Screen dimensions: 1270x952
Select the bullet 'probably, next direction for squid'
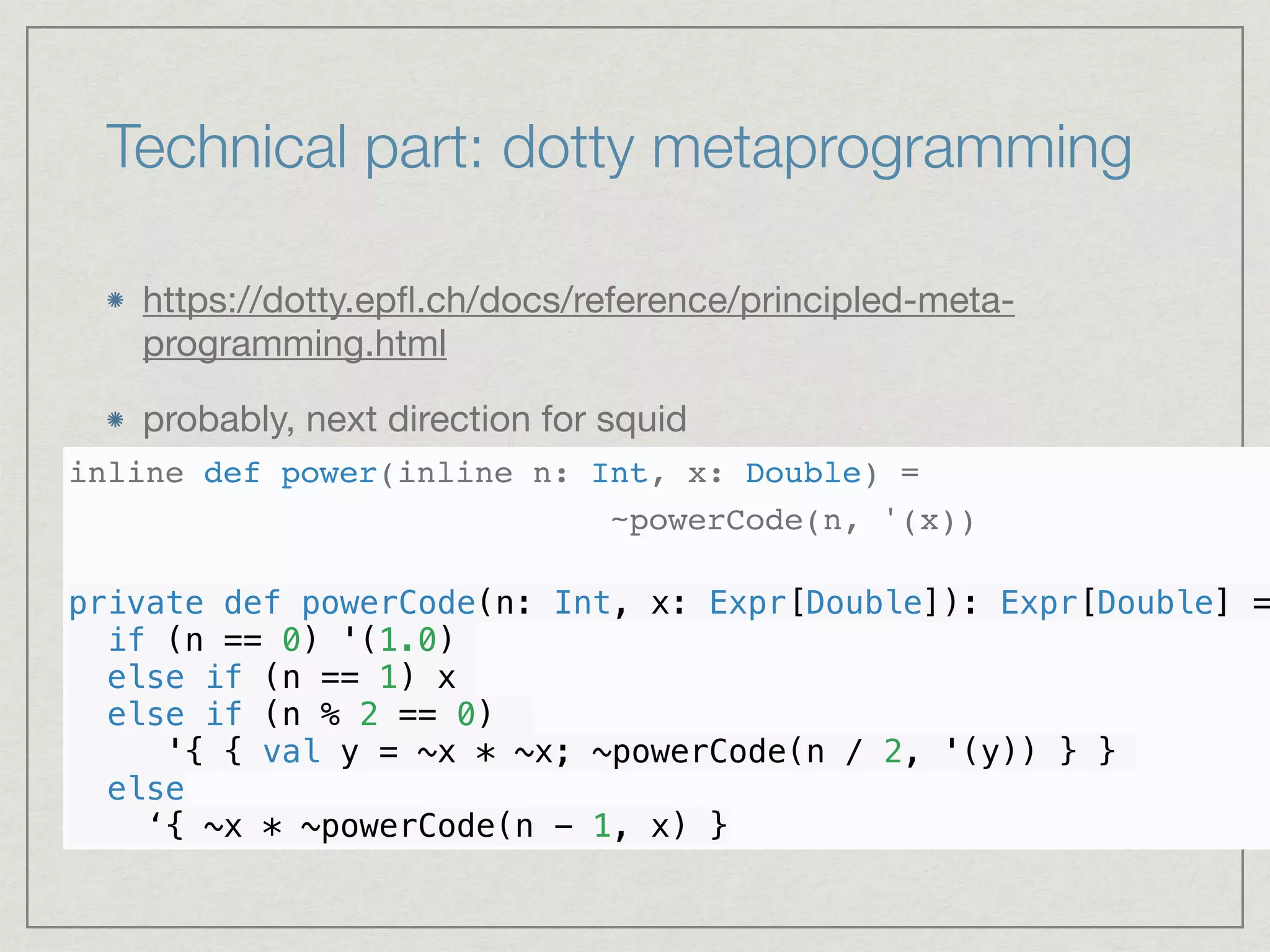tap(415, 419)
